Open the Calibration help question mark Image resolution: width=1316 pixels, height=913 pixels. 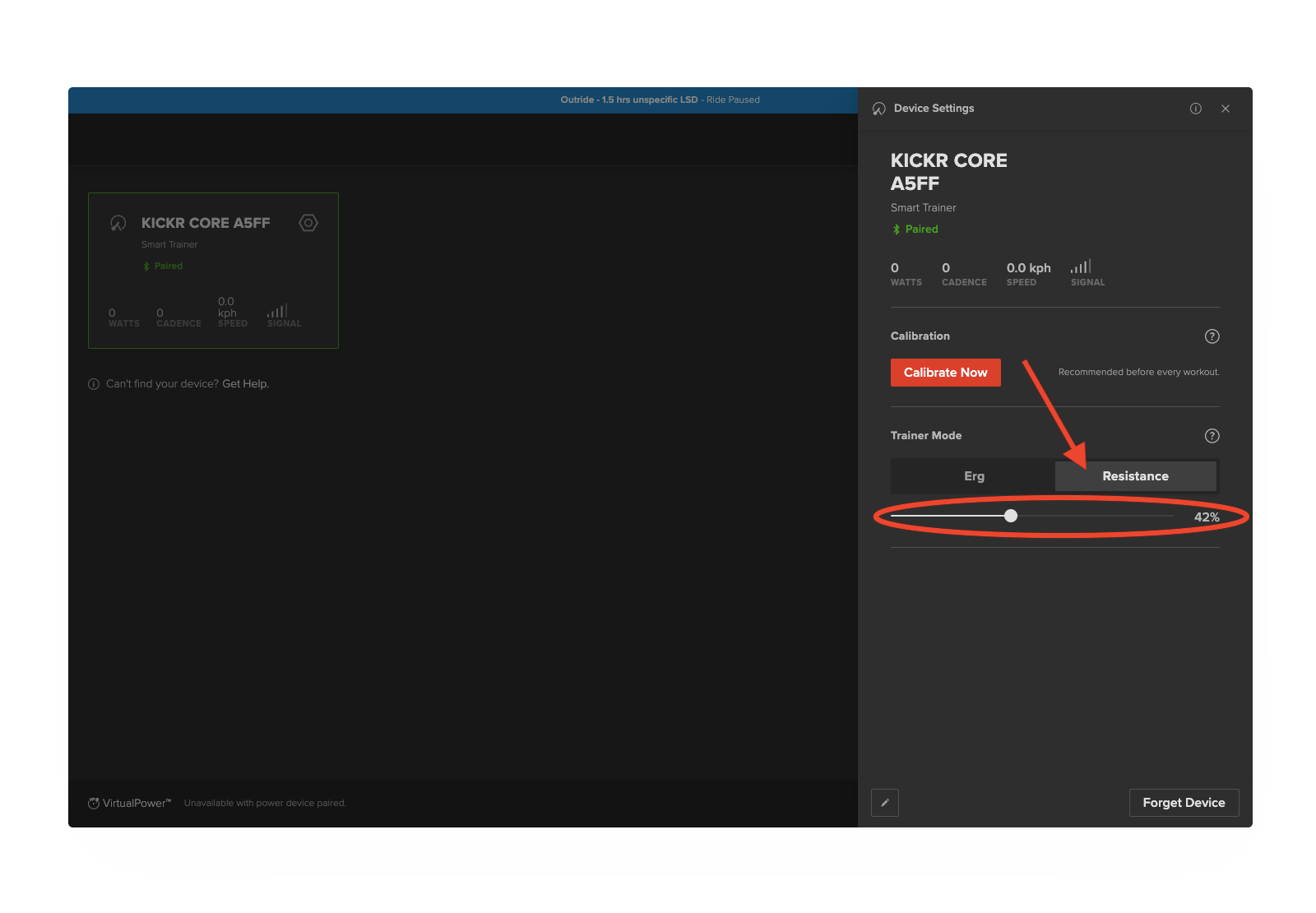[1212, 336]
